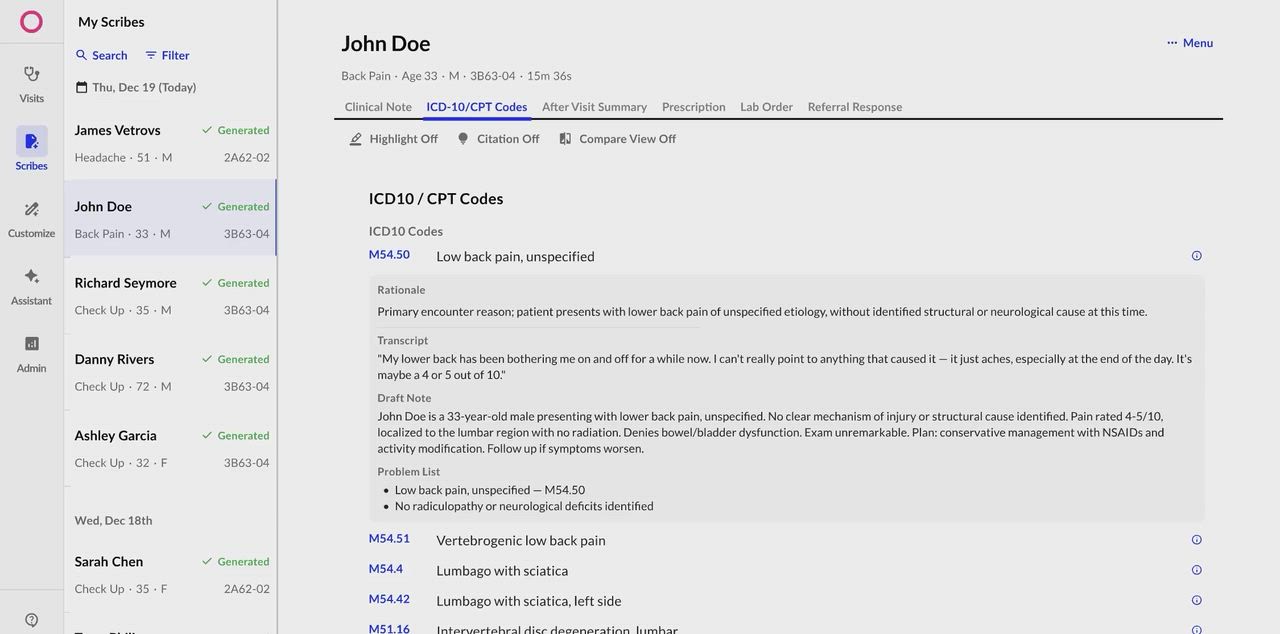This screenshot has width=1280, height=634.
Task: Open the Prescription tab
Action: (694, 107)
